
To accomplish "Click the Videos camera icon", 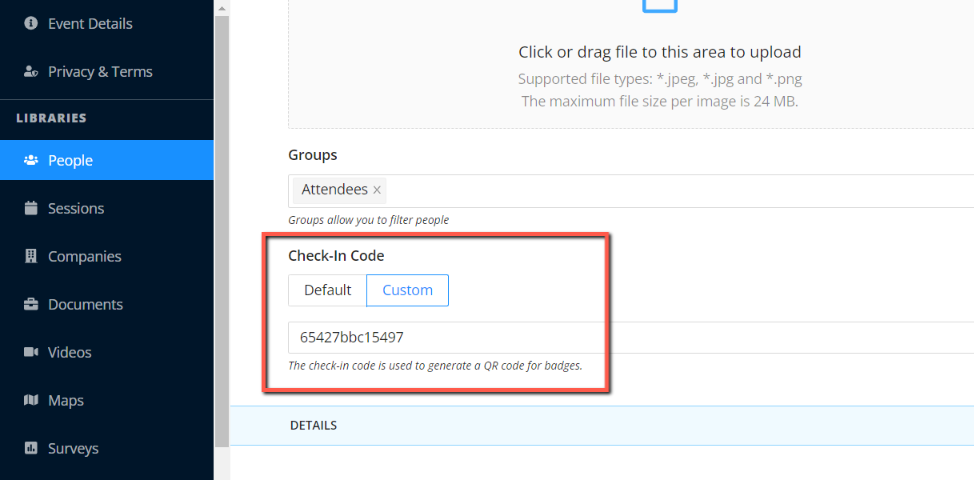I will [31, 352].
